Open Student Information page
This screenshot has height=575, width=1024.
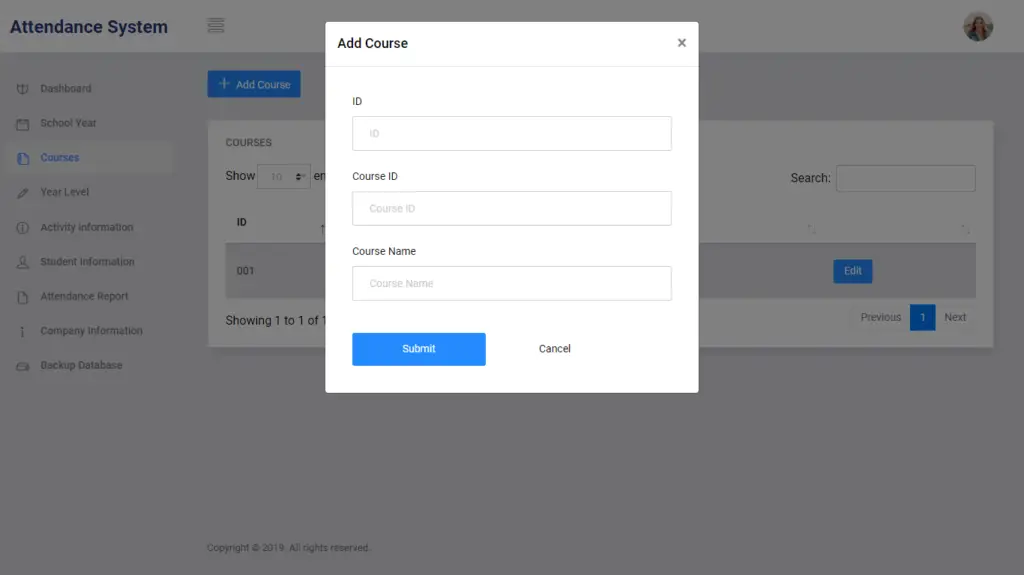88,261
